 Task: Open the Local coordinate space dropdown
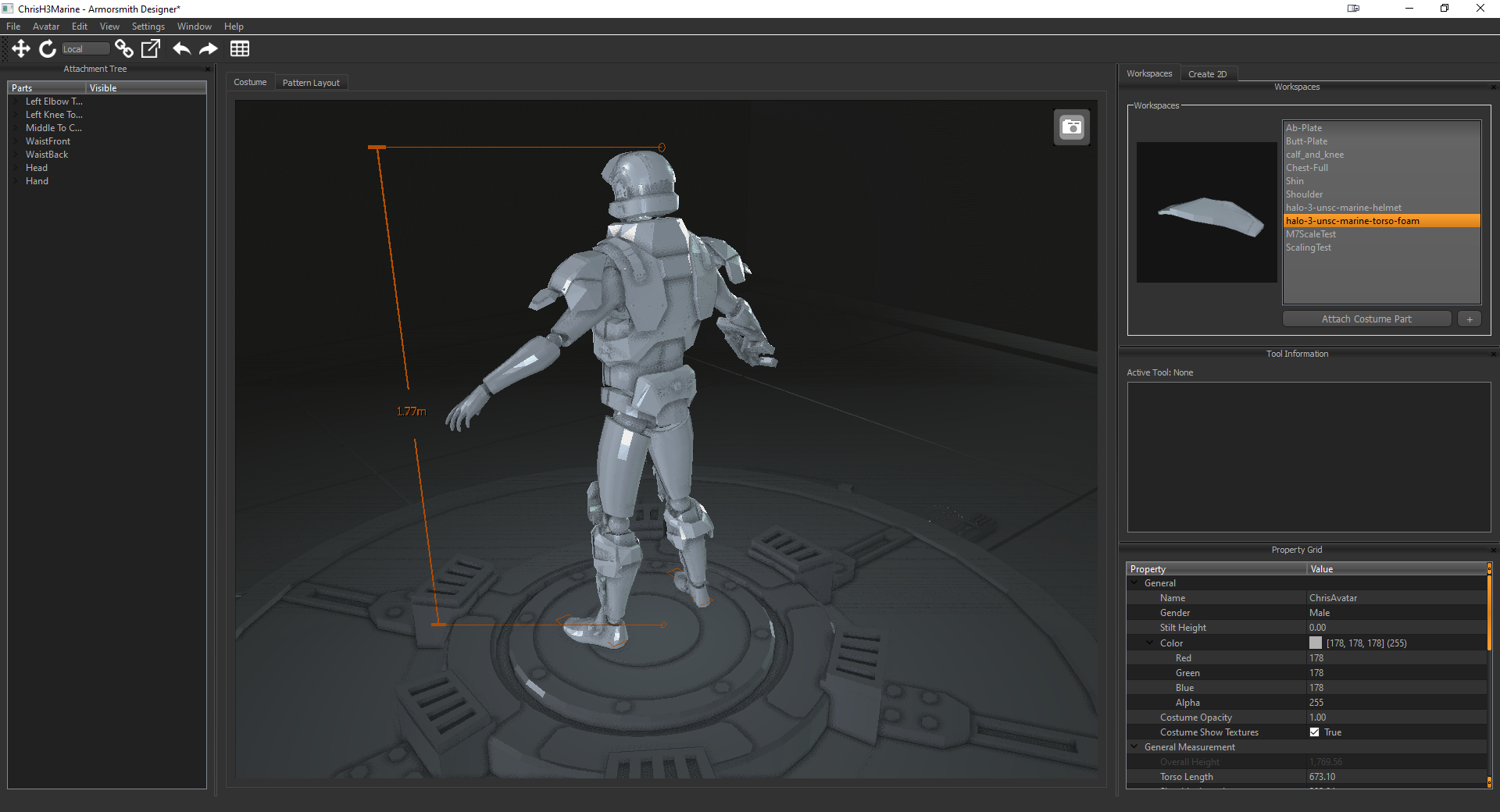pyautogui.click(x=85, y=49)
